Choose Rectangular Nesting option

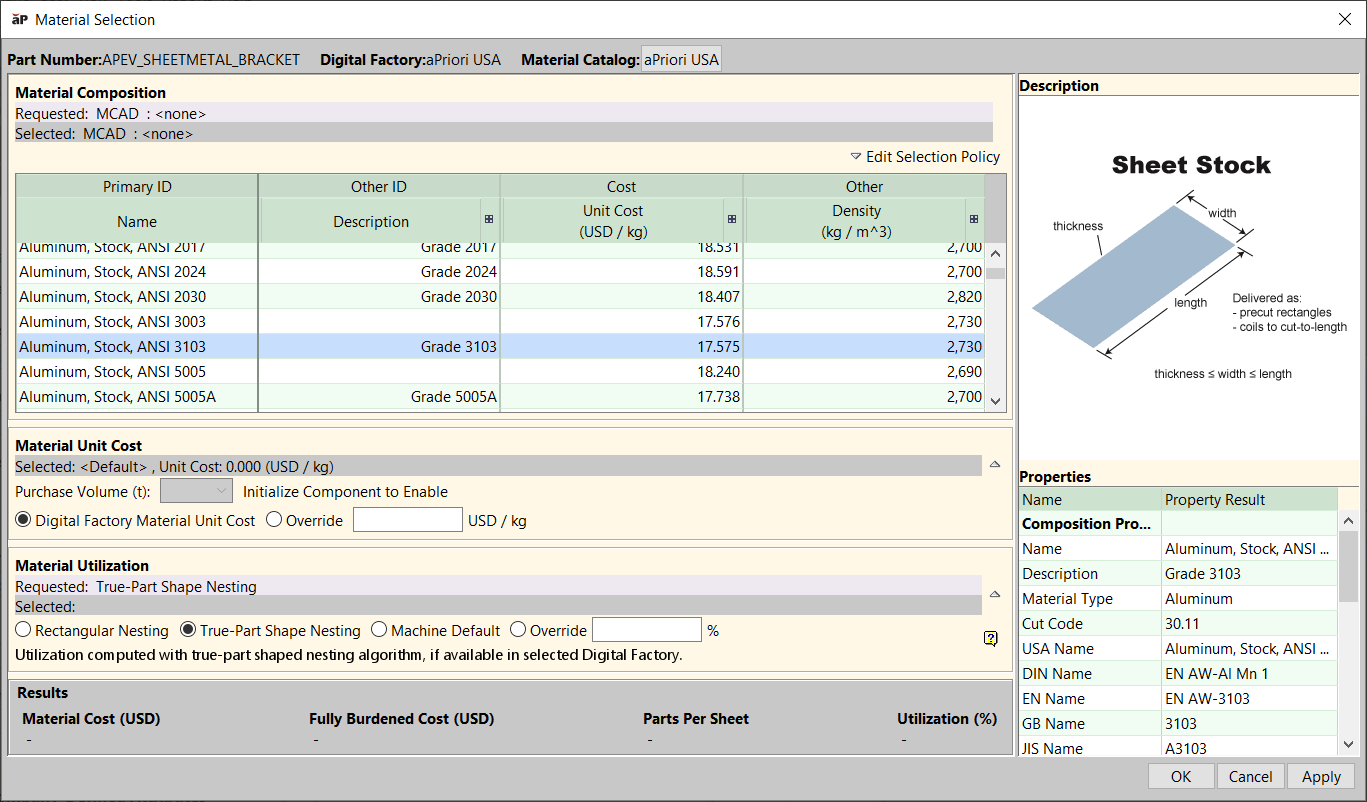coord(24,631)
